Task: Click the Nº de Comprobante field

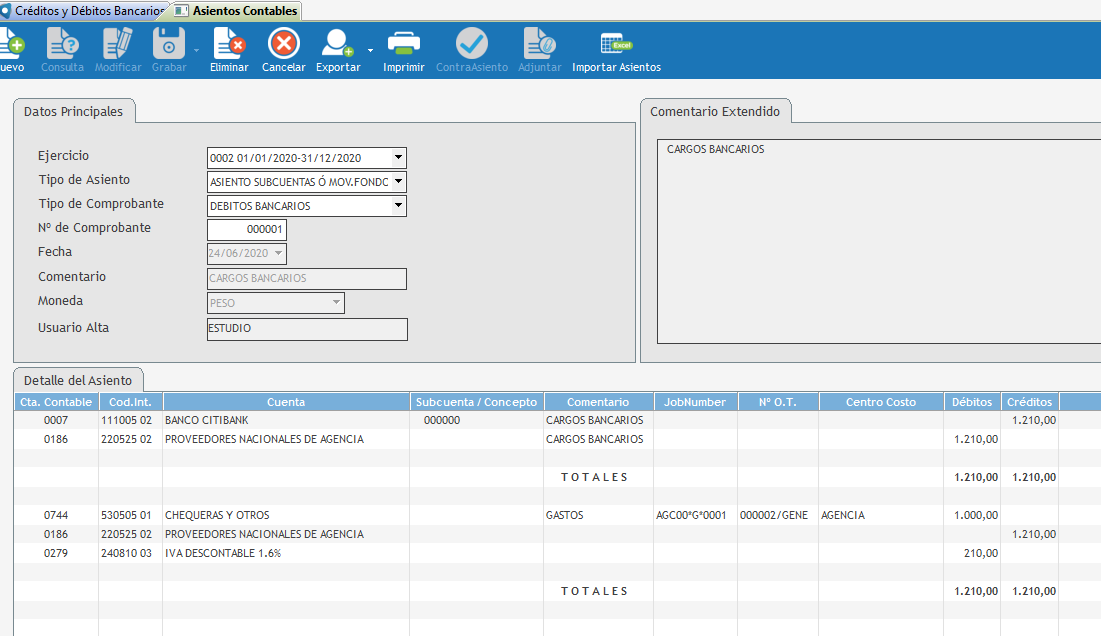Action: pyautogui.click(x=246, y=229)
